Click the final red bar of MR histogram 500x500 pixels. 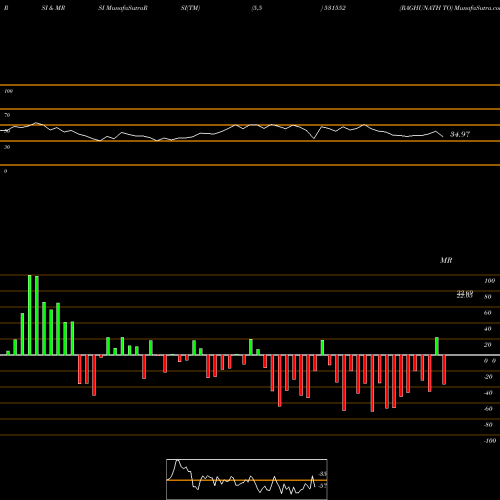(x=444, y=370)
